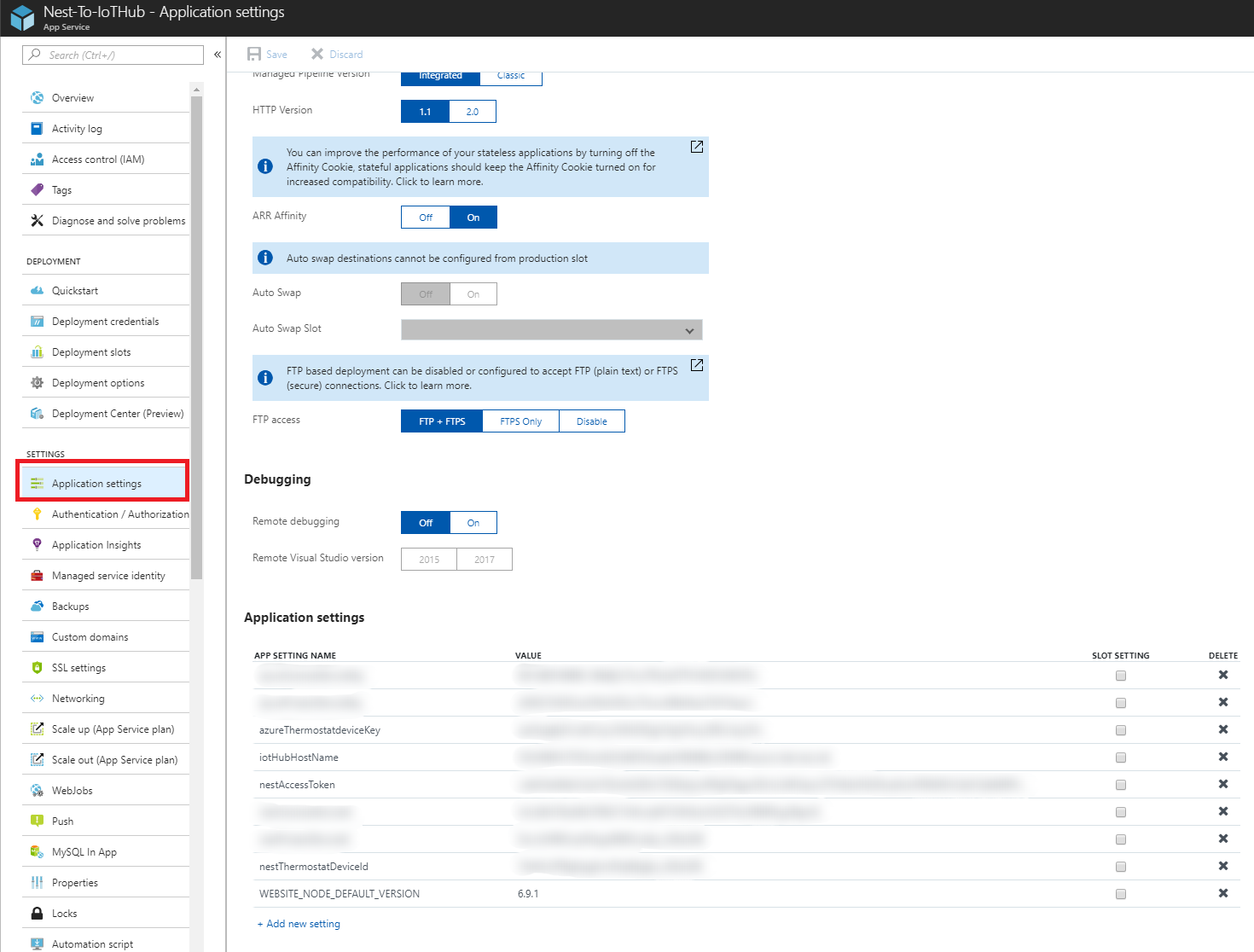Check slot setting for nestAccessToken
The image size is (1254, 952).
(x=1121, y=785)
